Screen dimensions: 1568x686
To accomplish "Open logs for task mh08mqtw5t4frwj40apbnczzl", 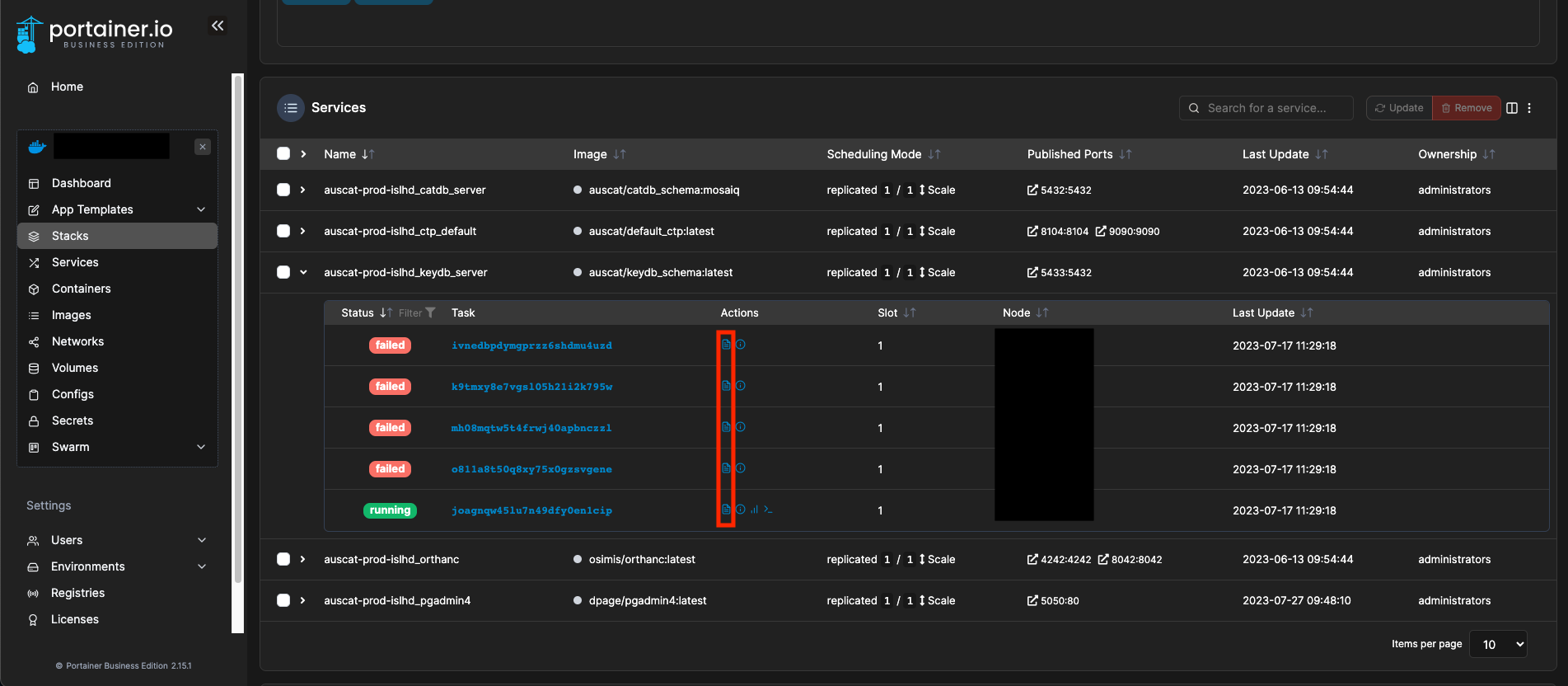I will (726, 427).
